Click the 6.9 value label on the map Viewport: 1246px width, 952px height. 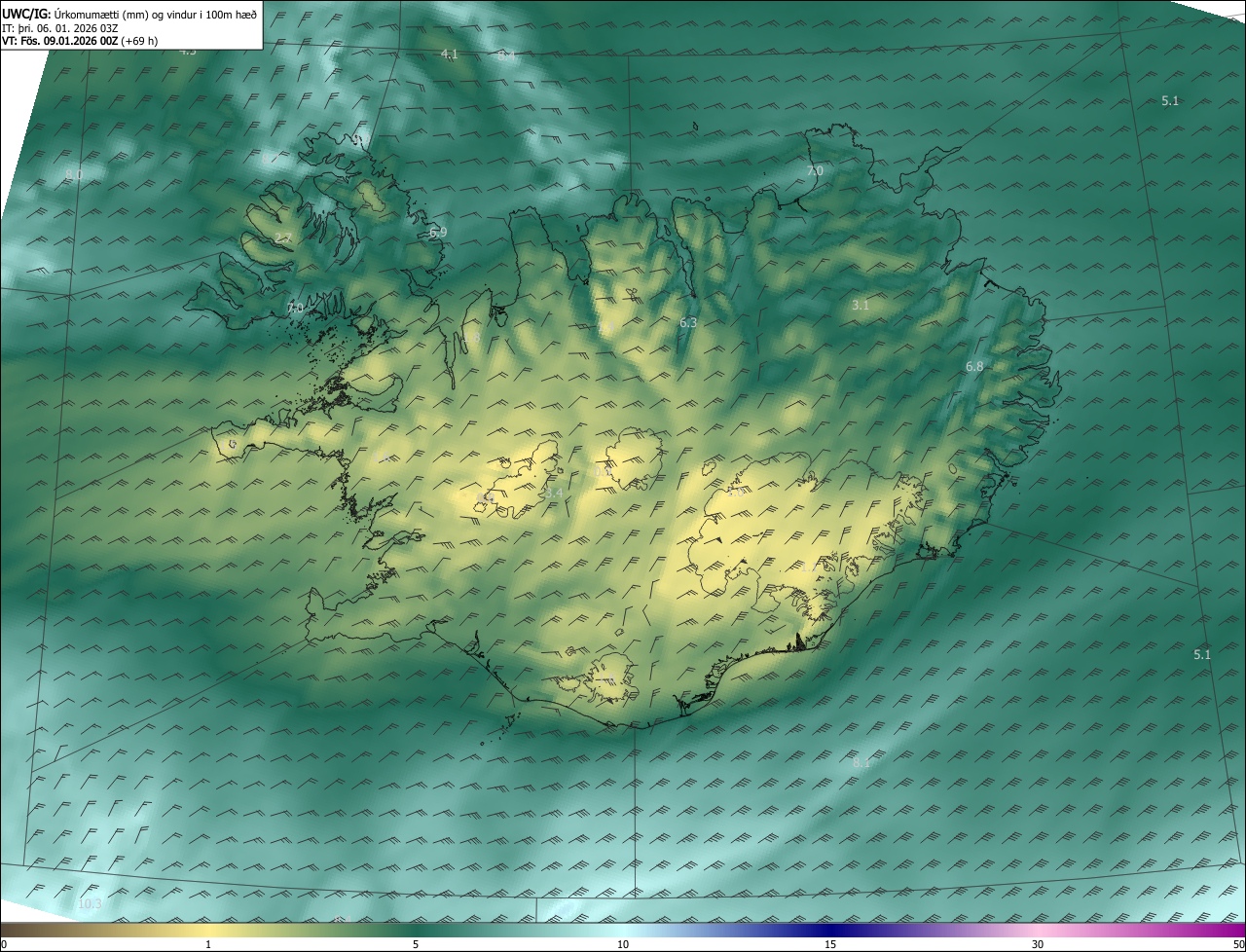coord(438,233)
